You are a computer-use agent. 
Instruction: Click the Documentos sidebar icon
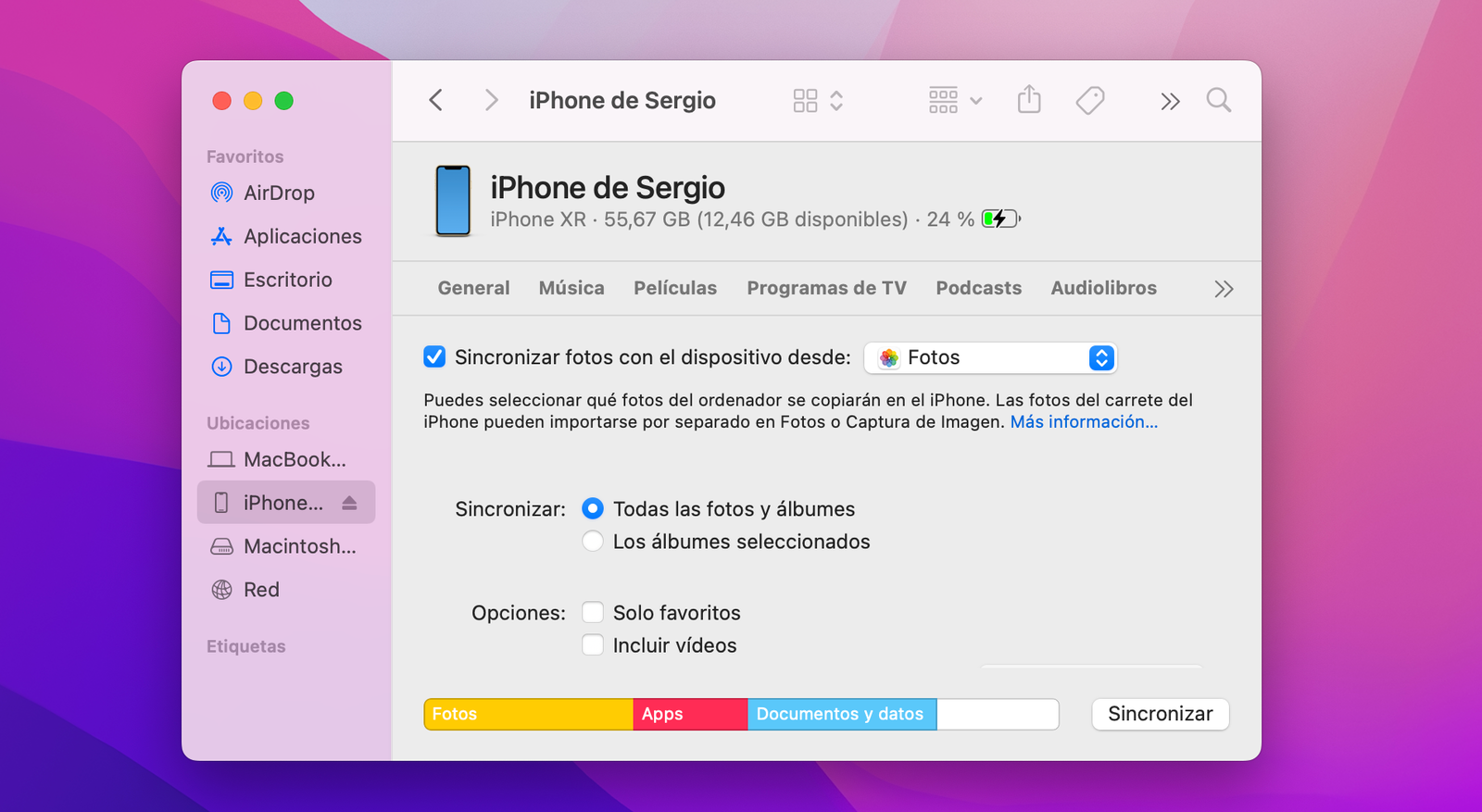click(x=221, y=323)
